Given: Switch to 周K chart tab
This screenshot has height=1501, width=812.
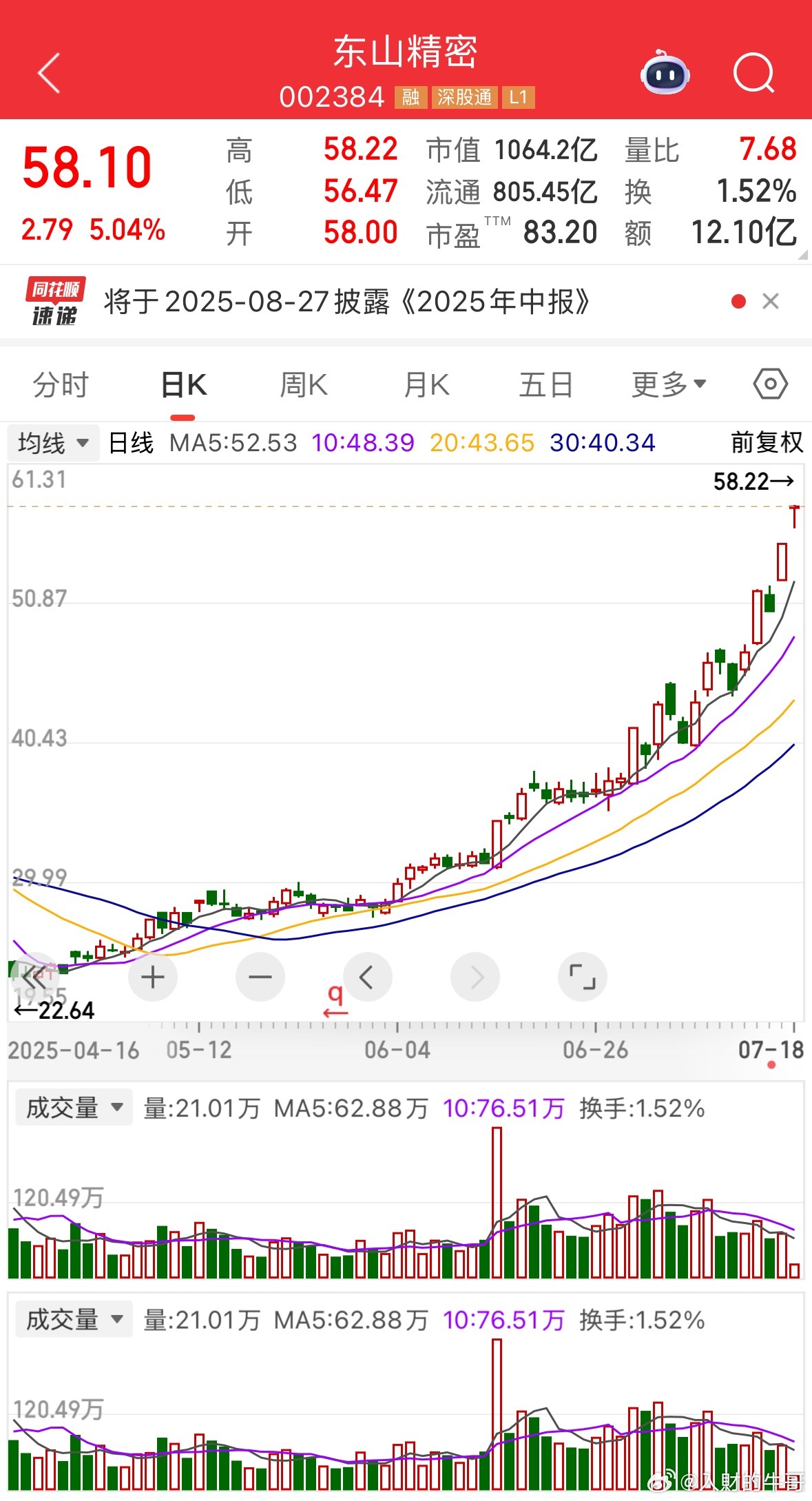Looking at the screenshot, I should click(x=304, y=384).
